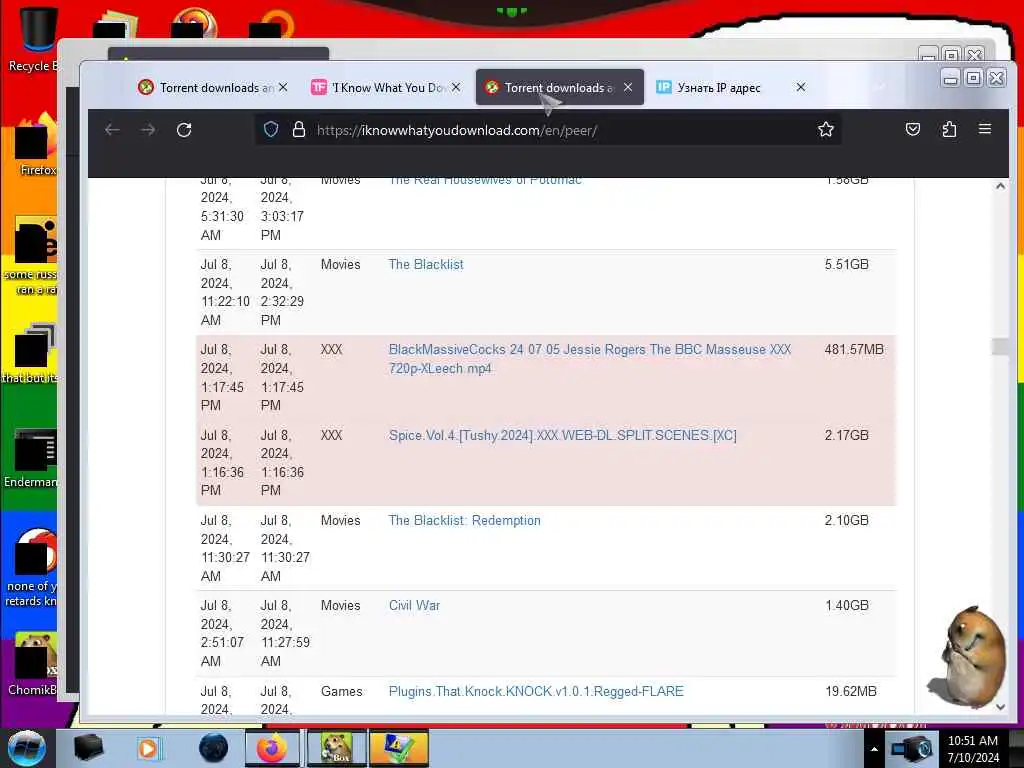Viewport: 1024px width, 768px height.
Task: Click the page scrollbar thumb
Action: pyautogui.click(x=1000, y=347)
